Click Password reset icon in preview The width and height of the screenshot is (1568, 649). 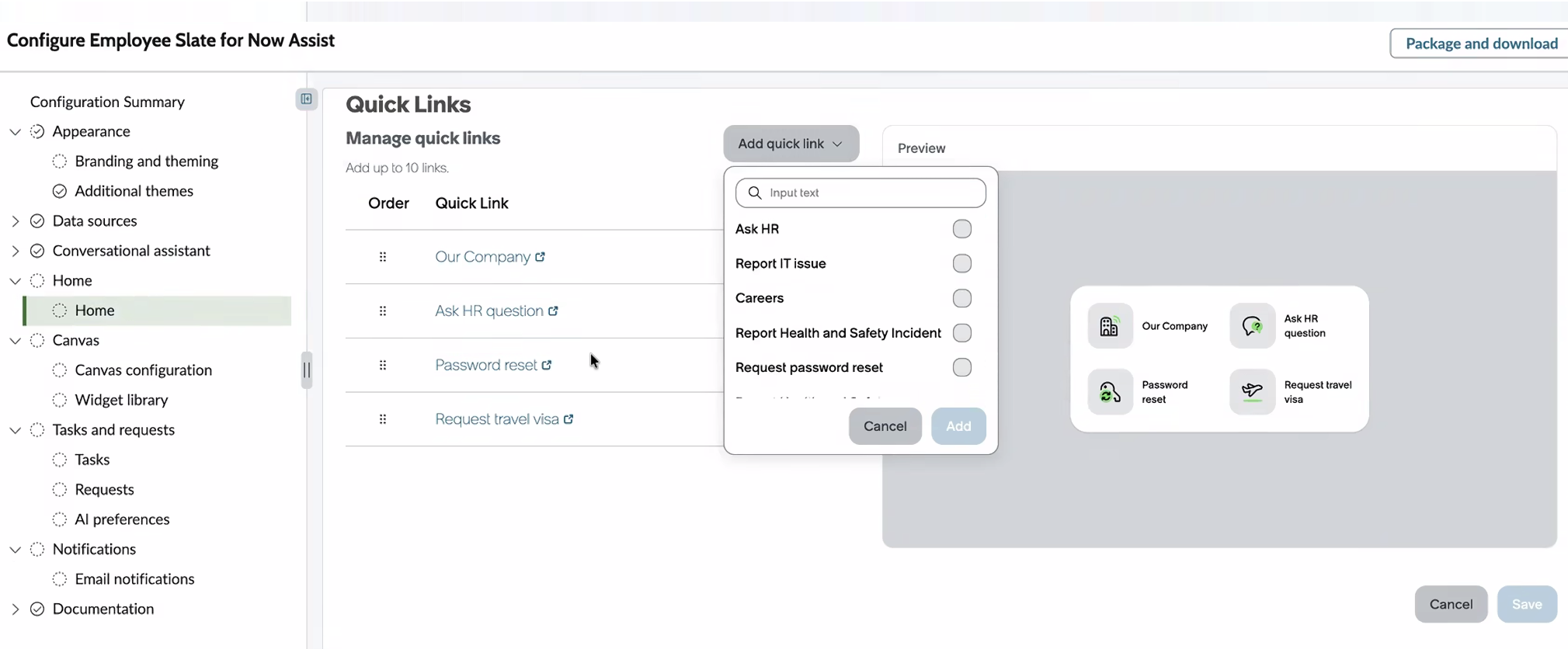coord(1110,392)
